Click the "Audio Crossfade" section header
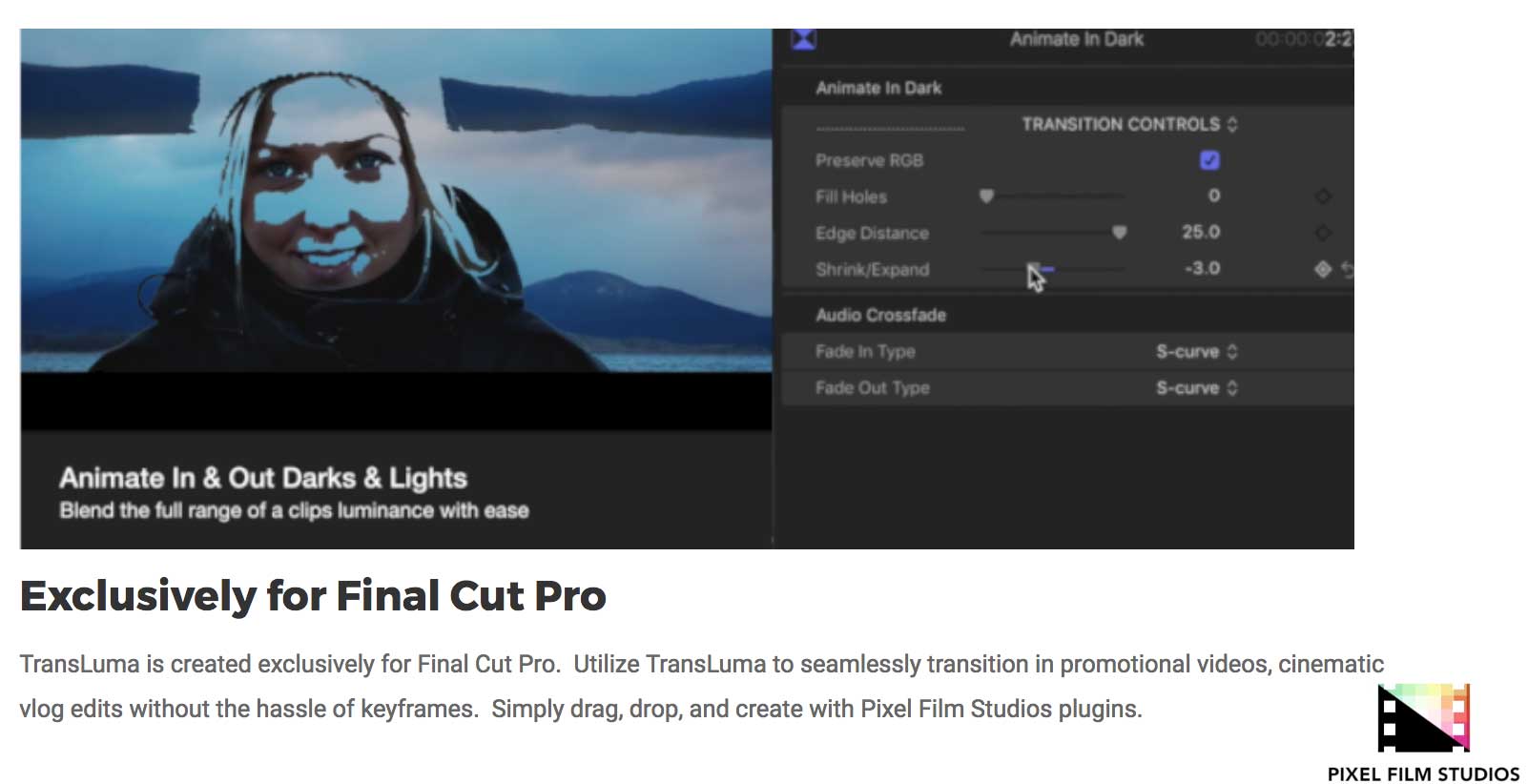The height and width of the screenshot is (784, 1528). pyautogui.click(x=880, y=315)
